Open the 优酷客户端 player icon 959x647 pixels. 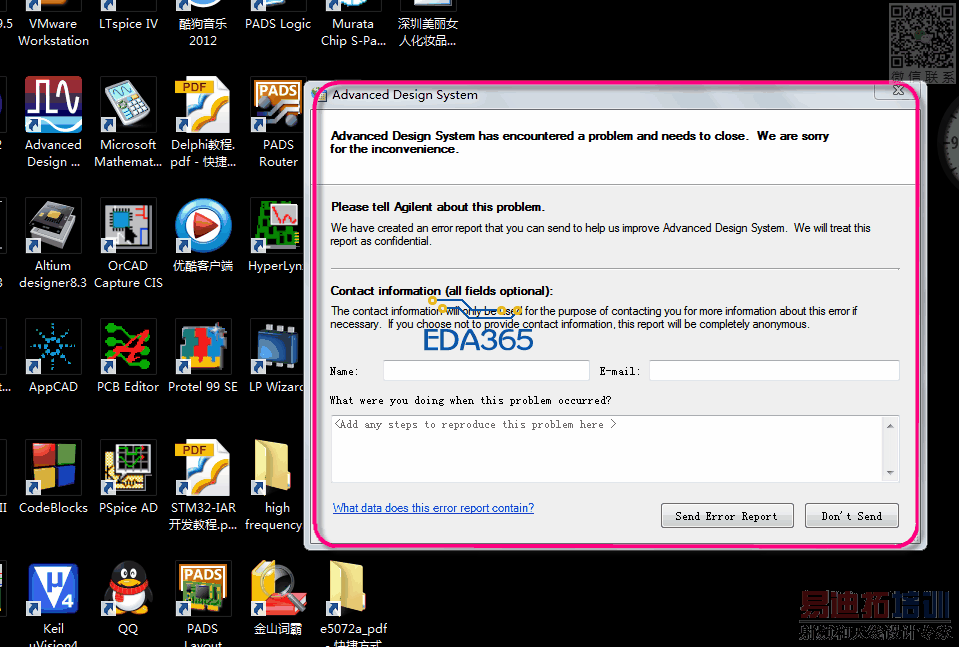pos(202,235)
